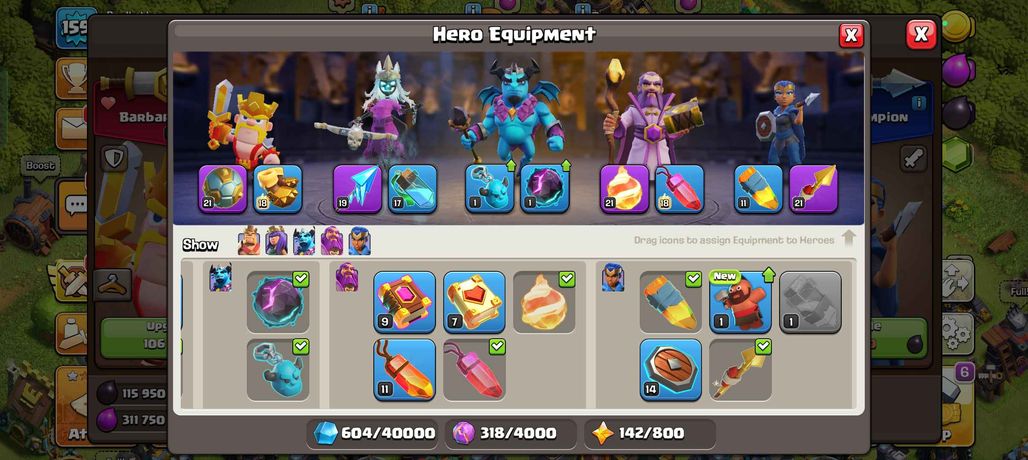Close the Hero Equipment window
Screen dimensions: 1028x460
coord(851,35)
